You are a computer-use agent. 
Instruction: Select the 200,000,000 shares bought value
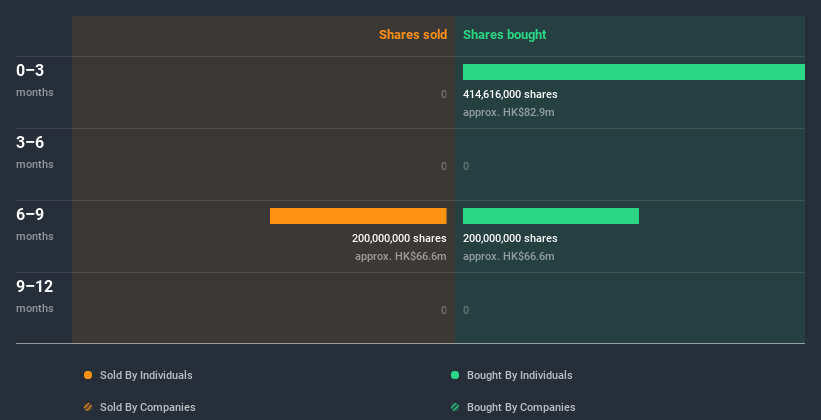click(510, 238)
